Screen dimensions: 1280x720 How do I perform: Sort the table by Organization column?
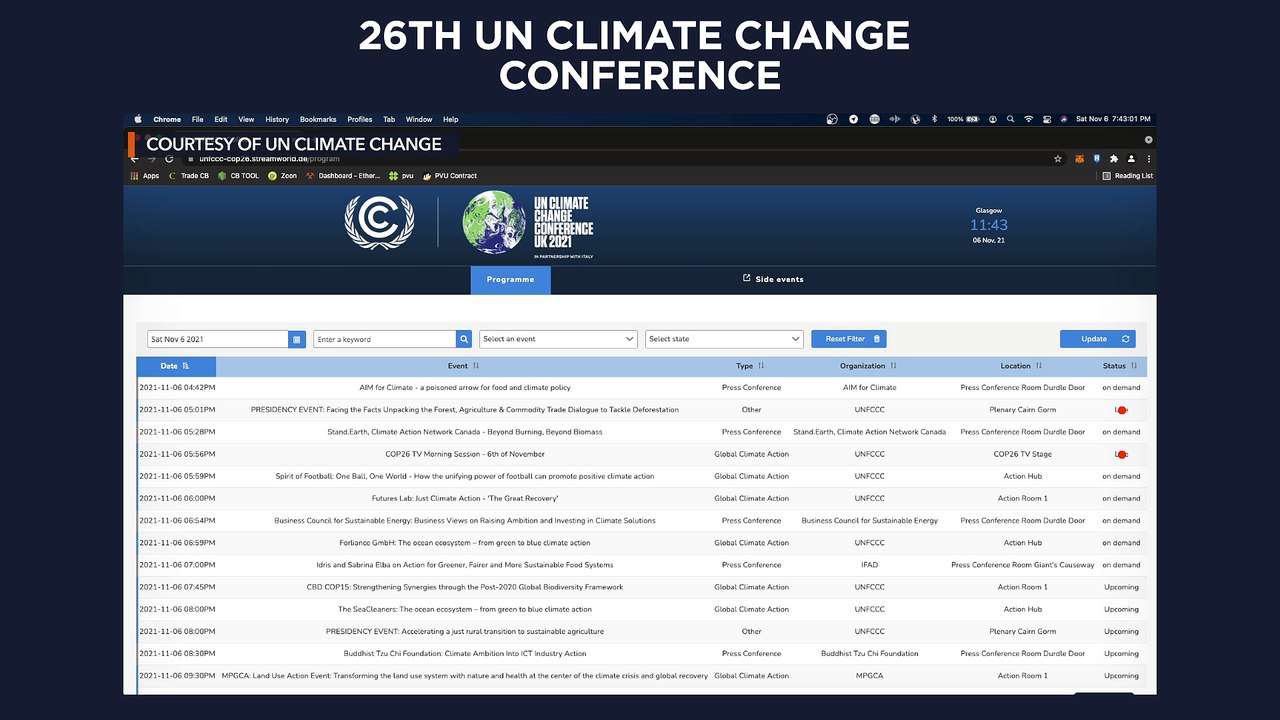pos(869,366)
